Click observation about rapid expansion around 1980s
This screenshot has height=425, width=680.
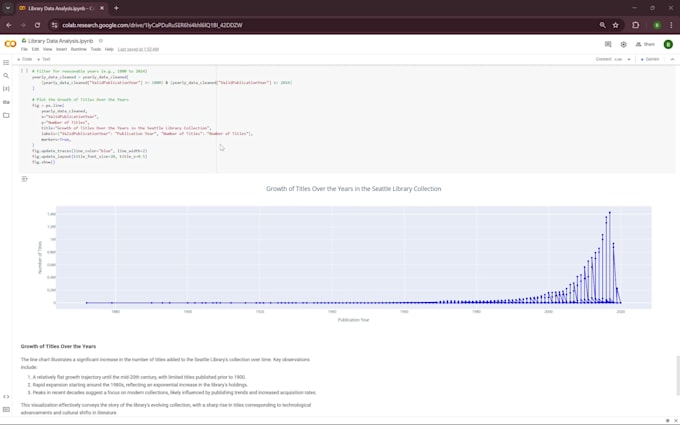(x=140, y=385)
